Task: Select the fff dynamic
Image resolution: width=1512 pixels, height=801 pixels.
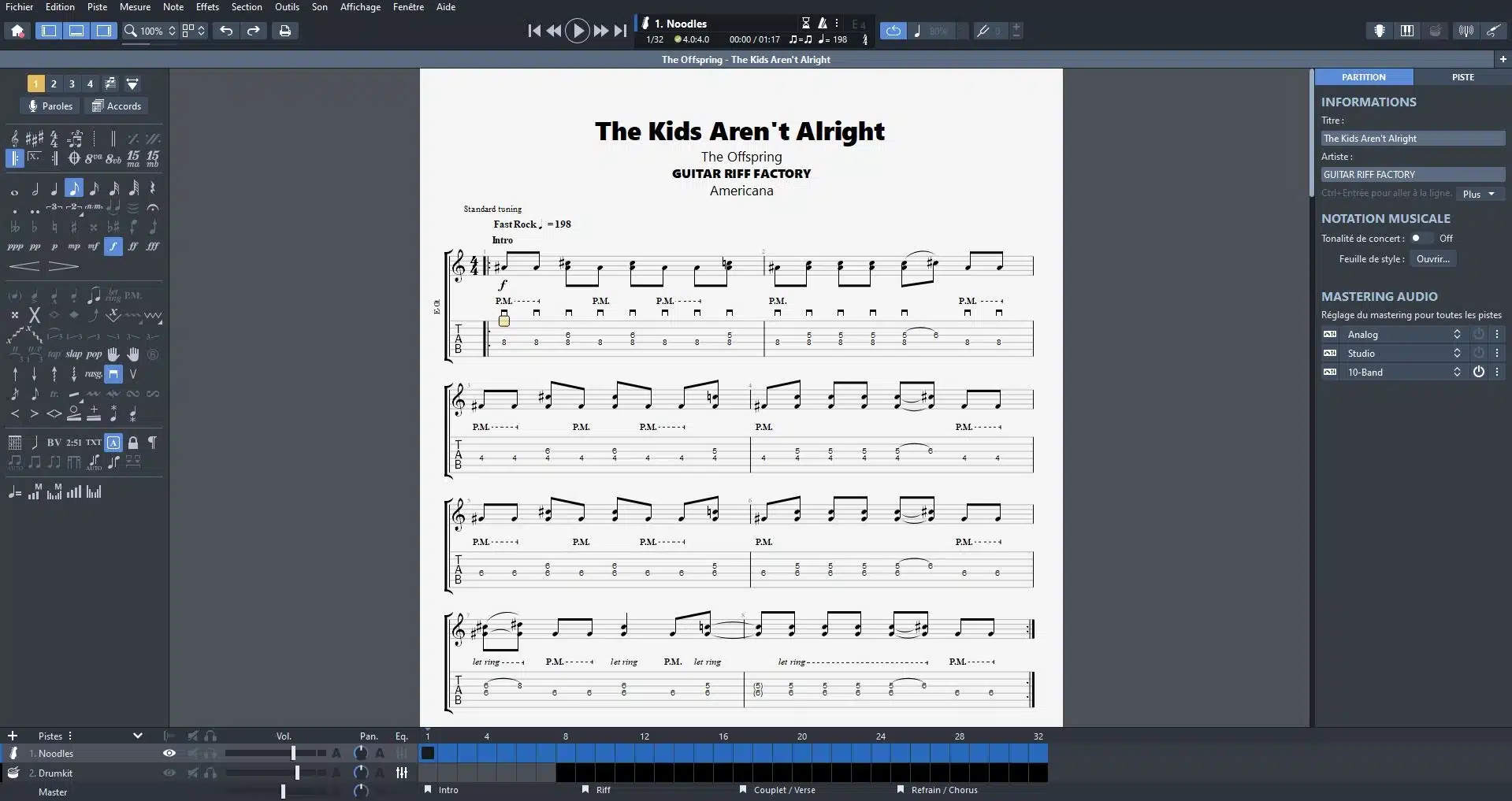Action: tap(153, 247)
